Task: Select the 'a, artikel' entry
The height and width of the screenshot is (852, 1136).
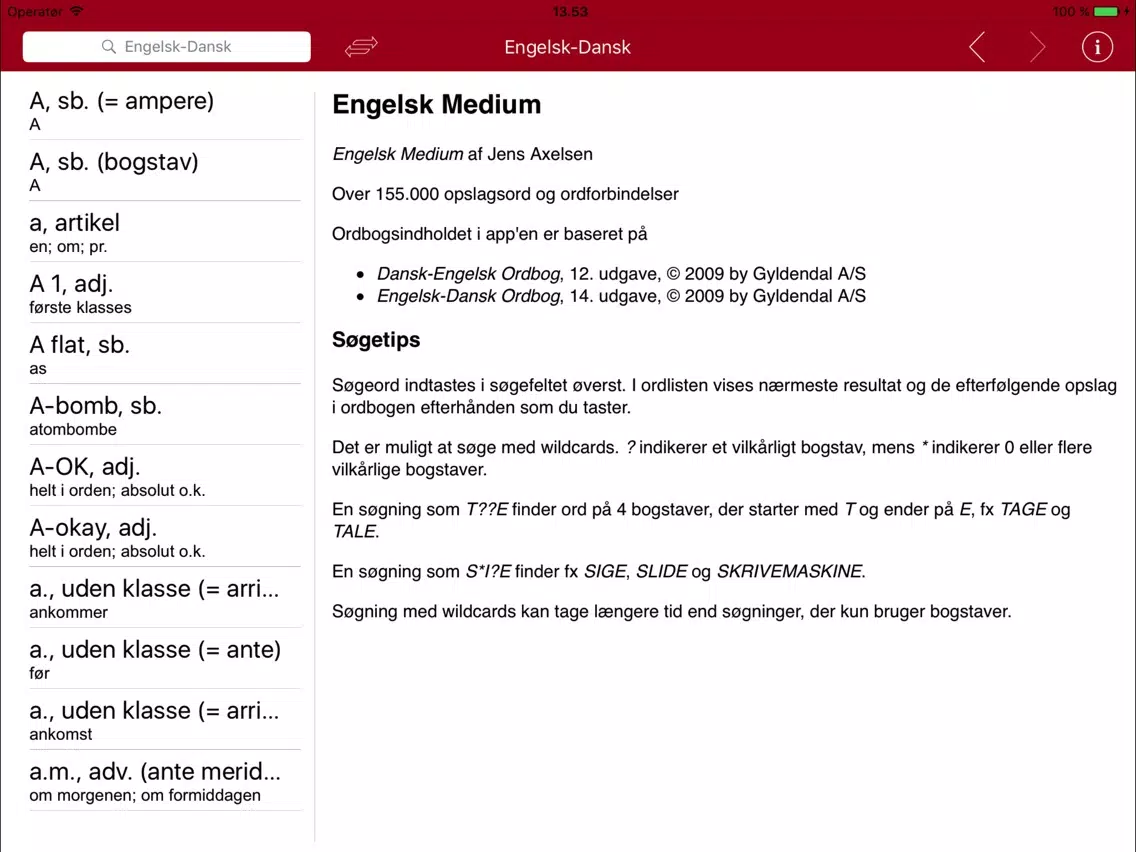Action: click(x=164, y=231)
